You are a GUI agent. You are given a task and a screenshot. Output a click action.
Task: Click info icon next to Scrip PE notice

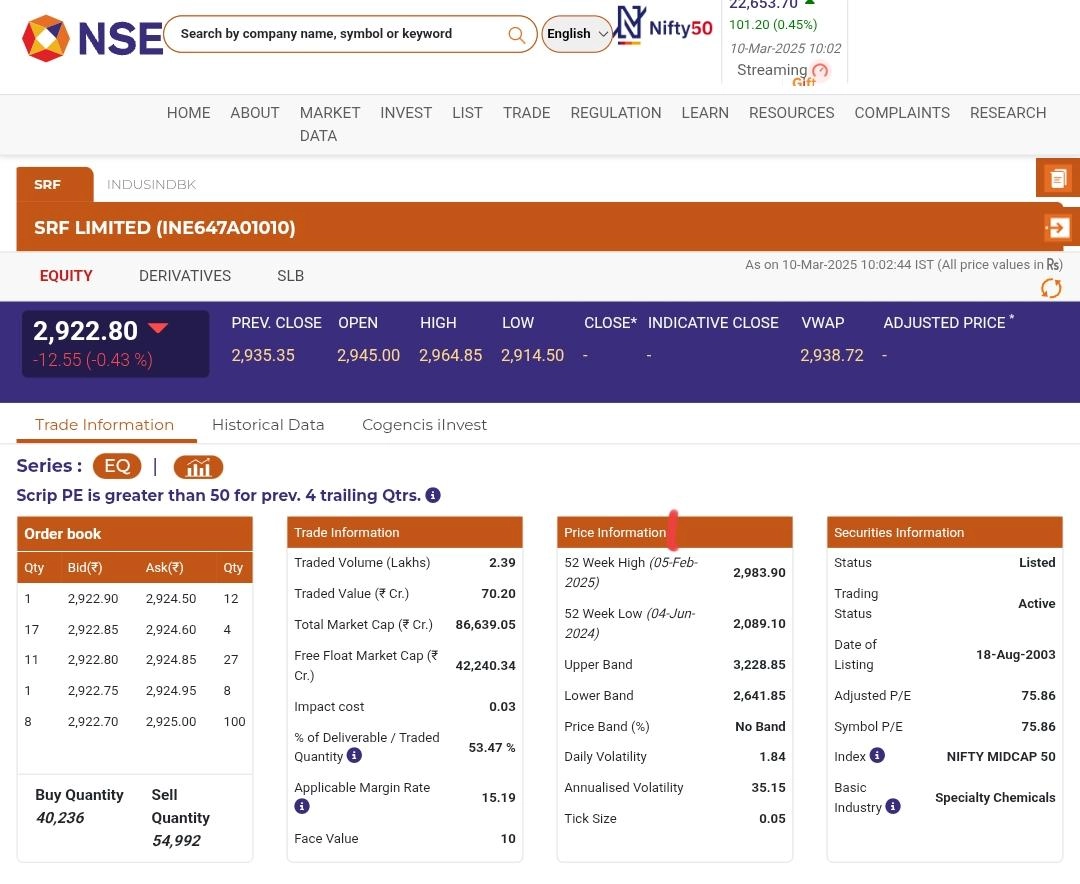tap(433, 495)
